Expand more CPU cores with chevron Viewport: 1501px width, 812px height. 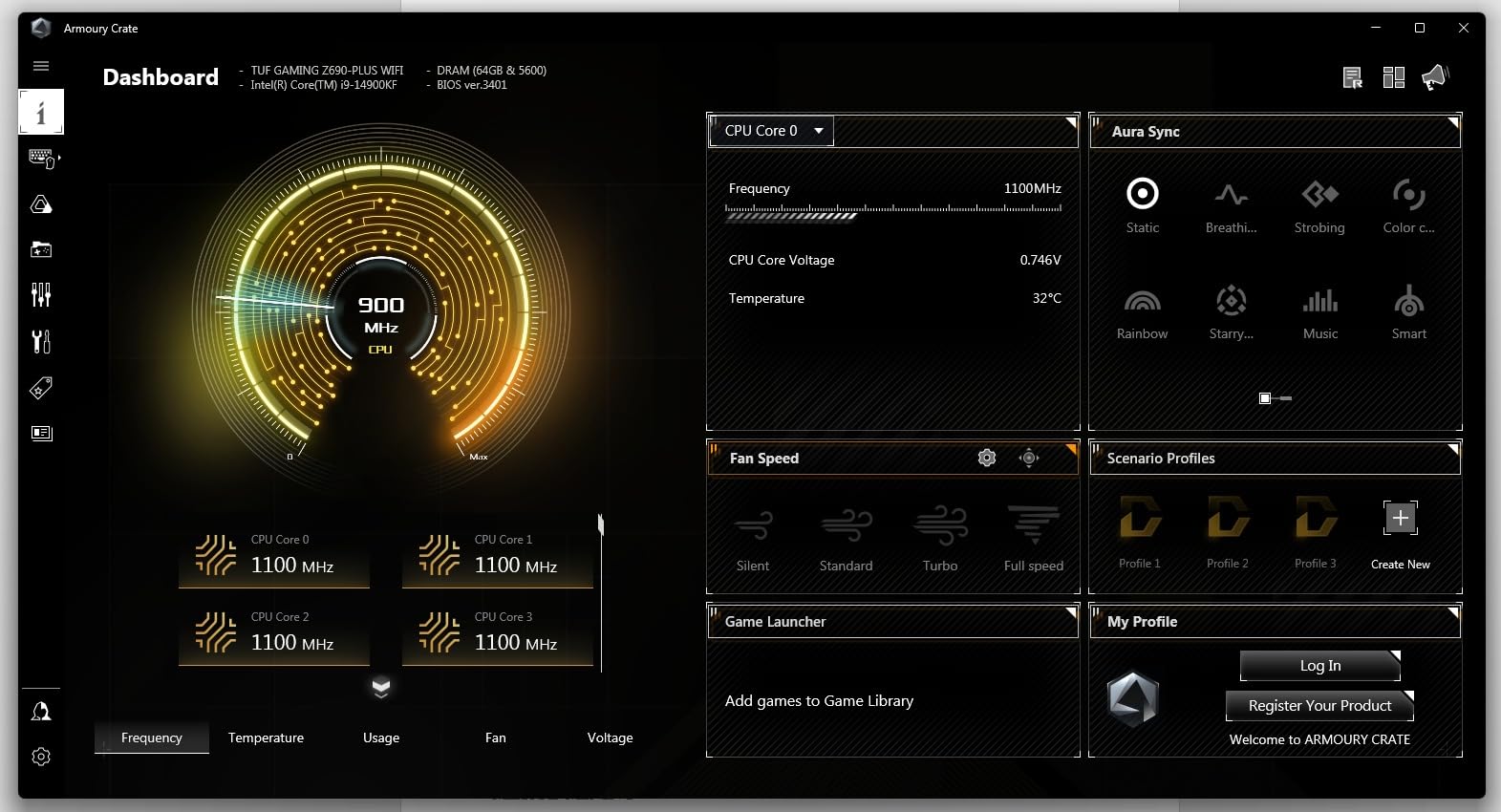point(381,687)
